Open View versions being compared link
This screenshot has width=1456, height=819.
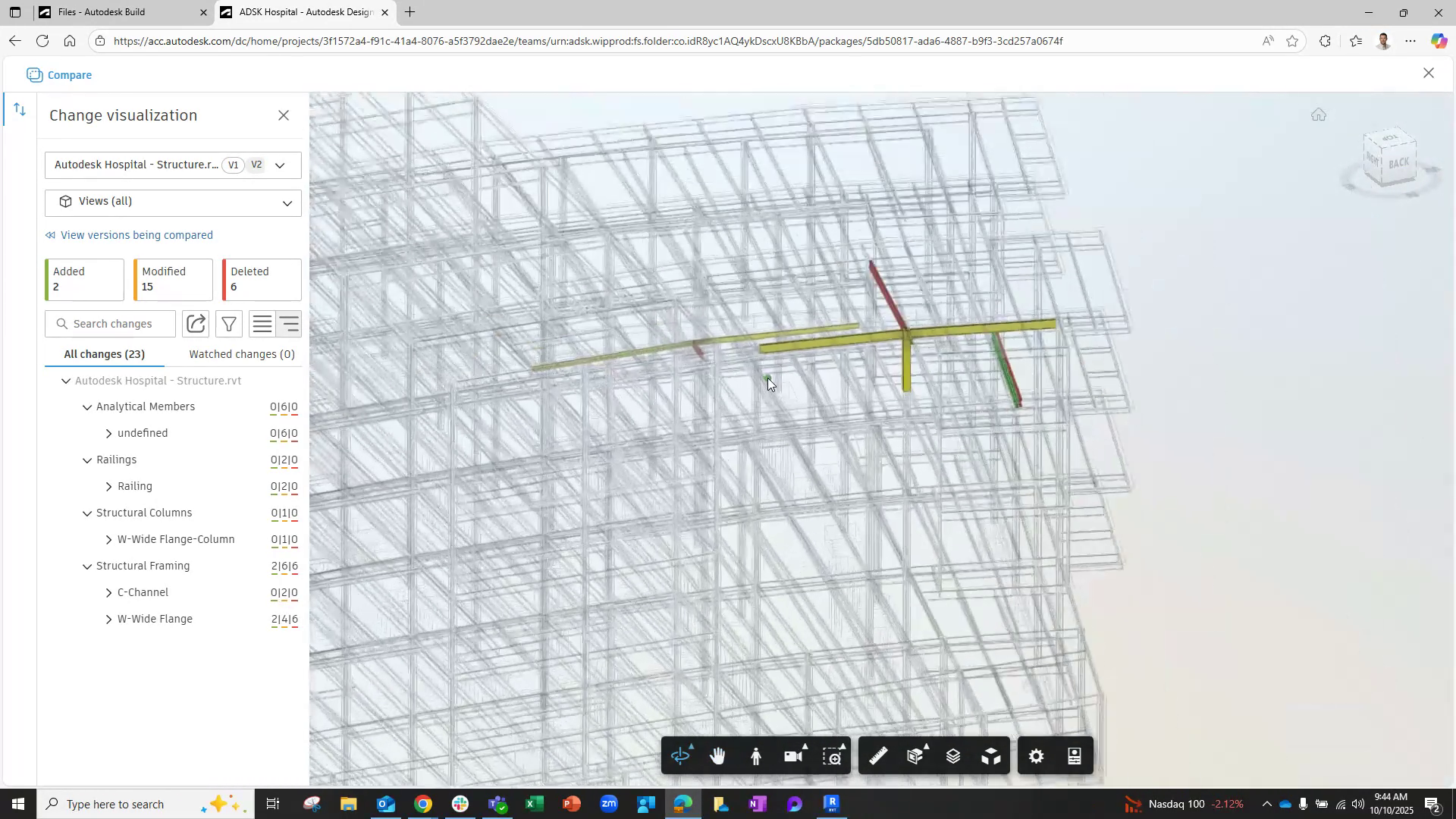click(136, 235)
